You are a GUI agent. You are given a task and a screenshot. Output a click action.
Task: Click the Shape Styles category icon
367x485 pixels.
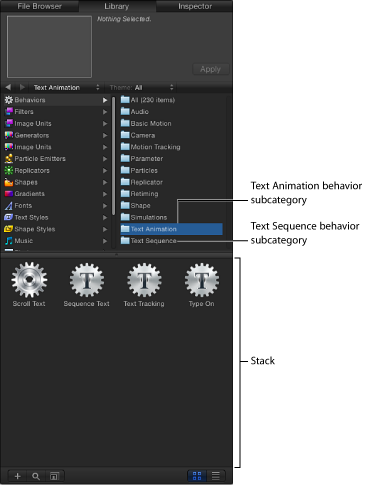(x=9, y=229)
